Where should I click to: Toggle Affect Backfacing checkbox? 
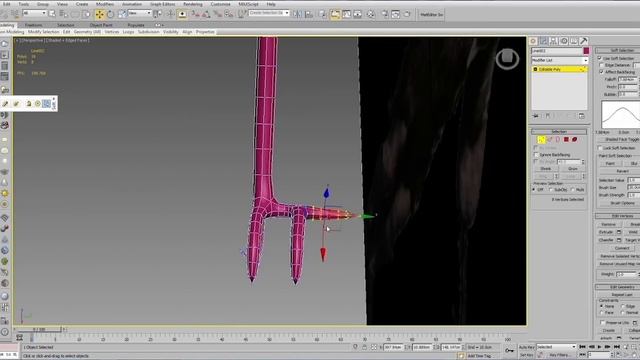602,72
